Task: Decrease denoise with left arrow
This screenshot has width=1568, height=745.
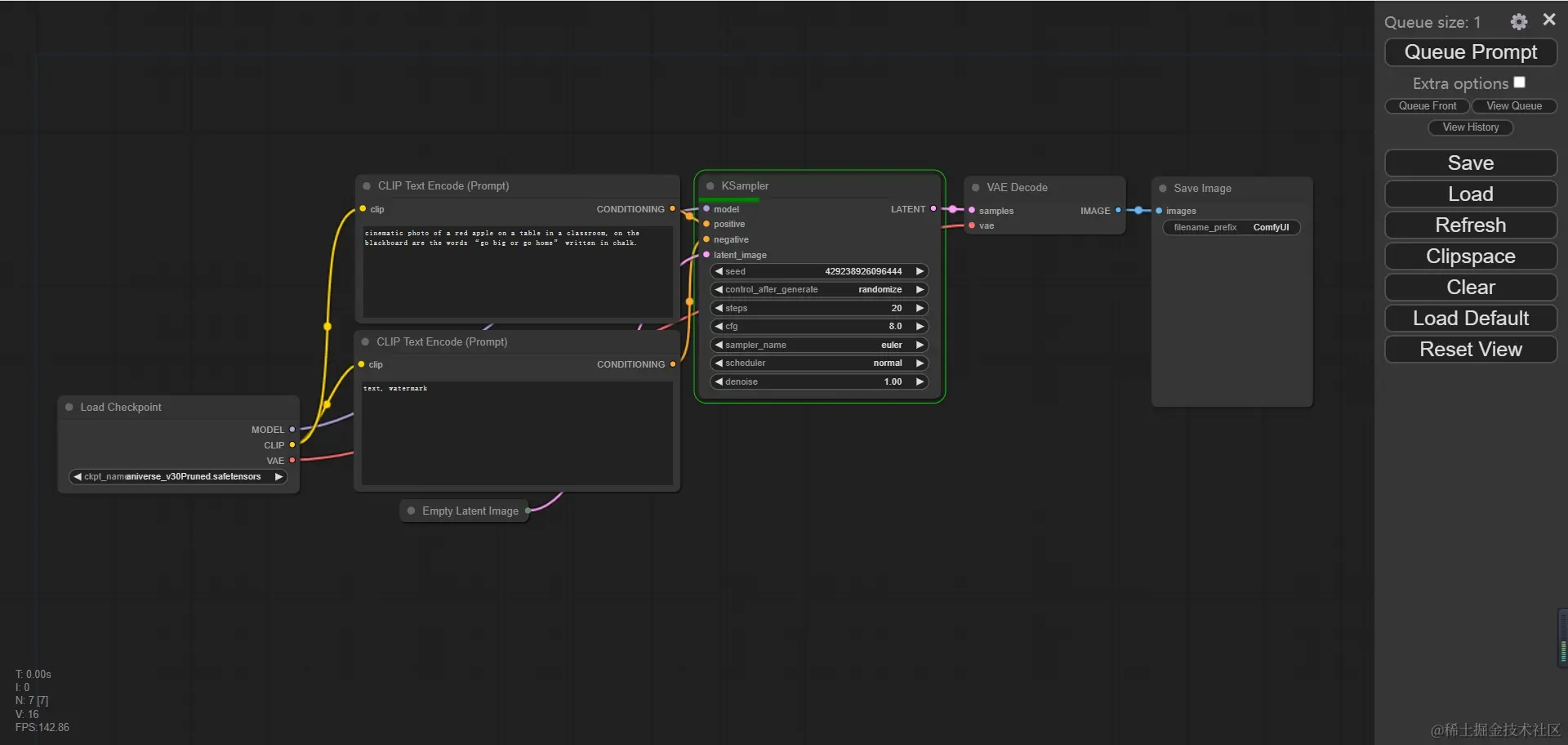Action: [719, 381]
